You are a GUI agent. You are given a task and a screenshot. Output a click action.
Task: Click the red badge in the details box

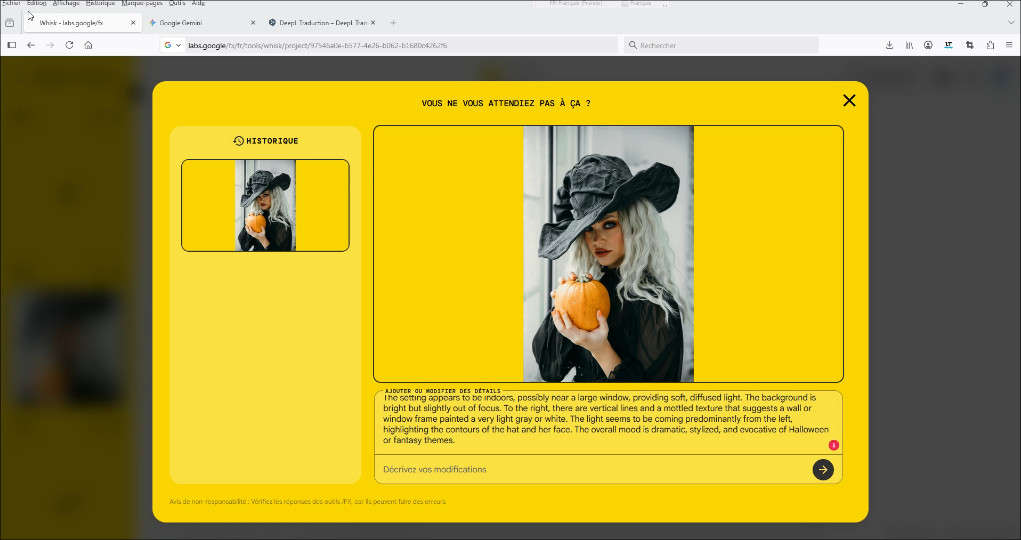[x=833, y=445]
